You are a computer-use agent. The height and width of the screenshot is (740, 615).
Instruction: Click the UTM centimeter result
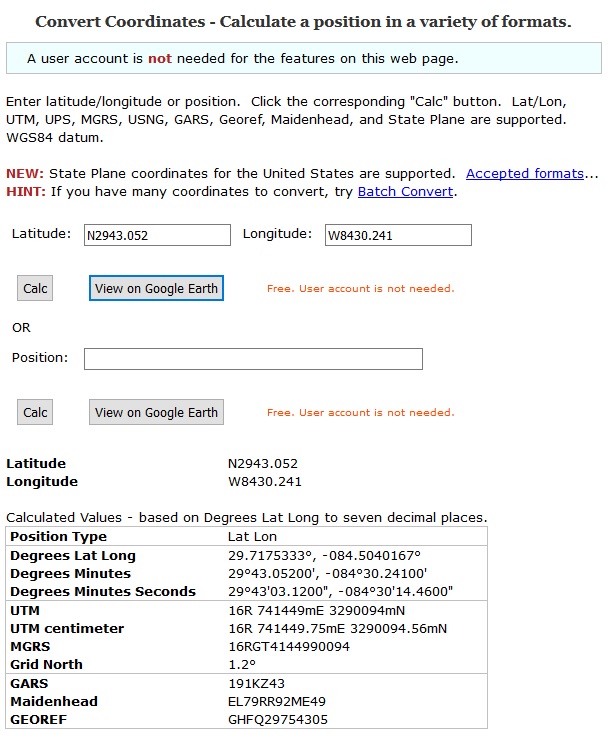click(337, 629)
